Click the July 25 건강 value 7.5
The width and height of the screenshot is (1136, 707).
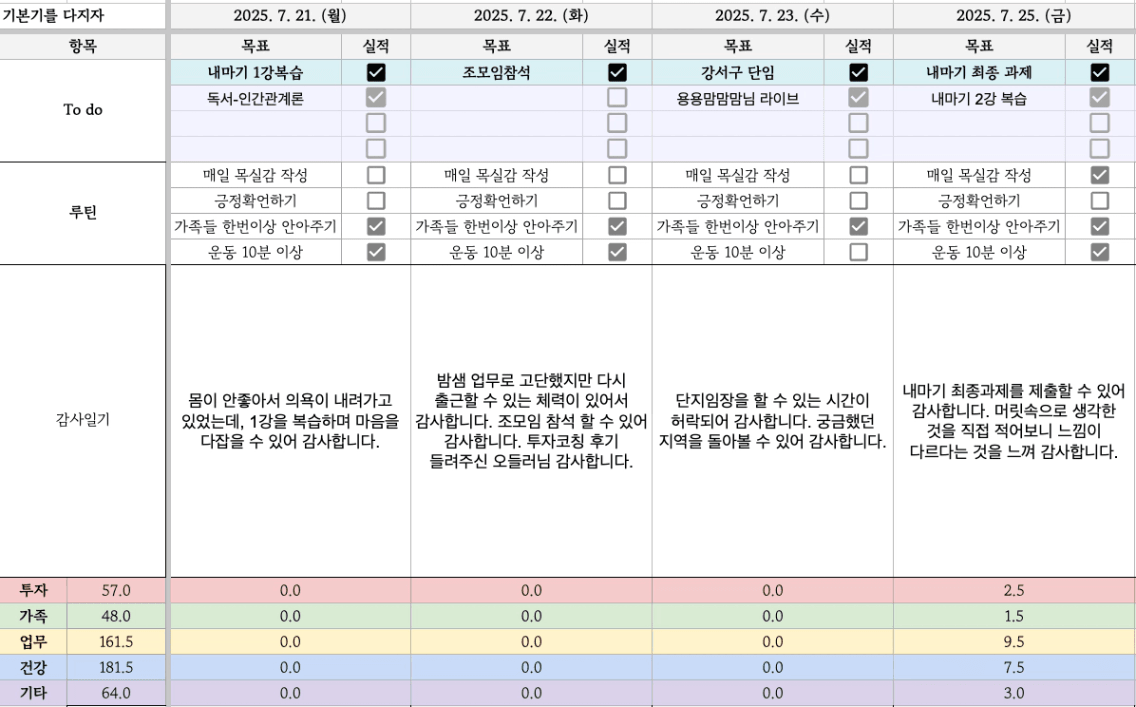[1014, 667]
